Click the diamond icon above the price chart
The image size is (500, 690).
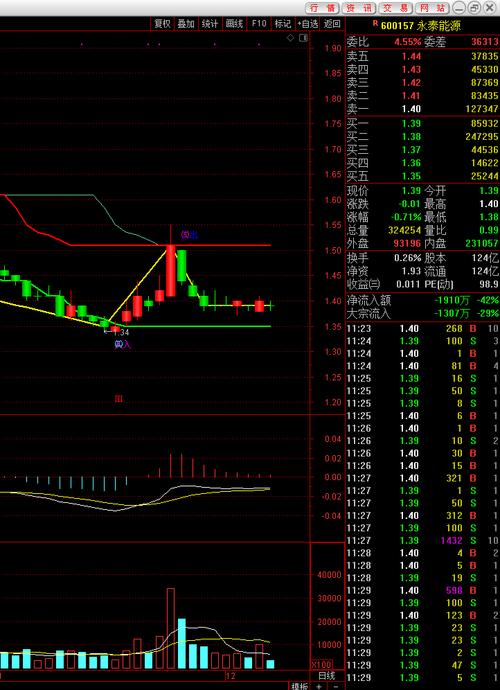pos(290,38)
